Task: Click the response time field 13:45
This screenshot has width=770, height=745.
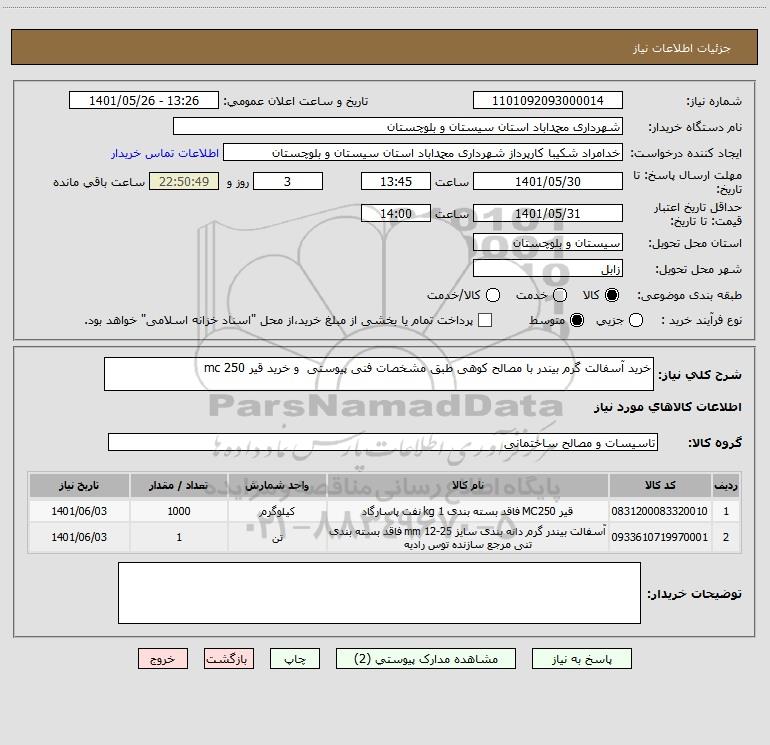Action: [396, 181]
